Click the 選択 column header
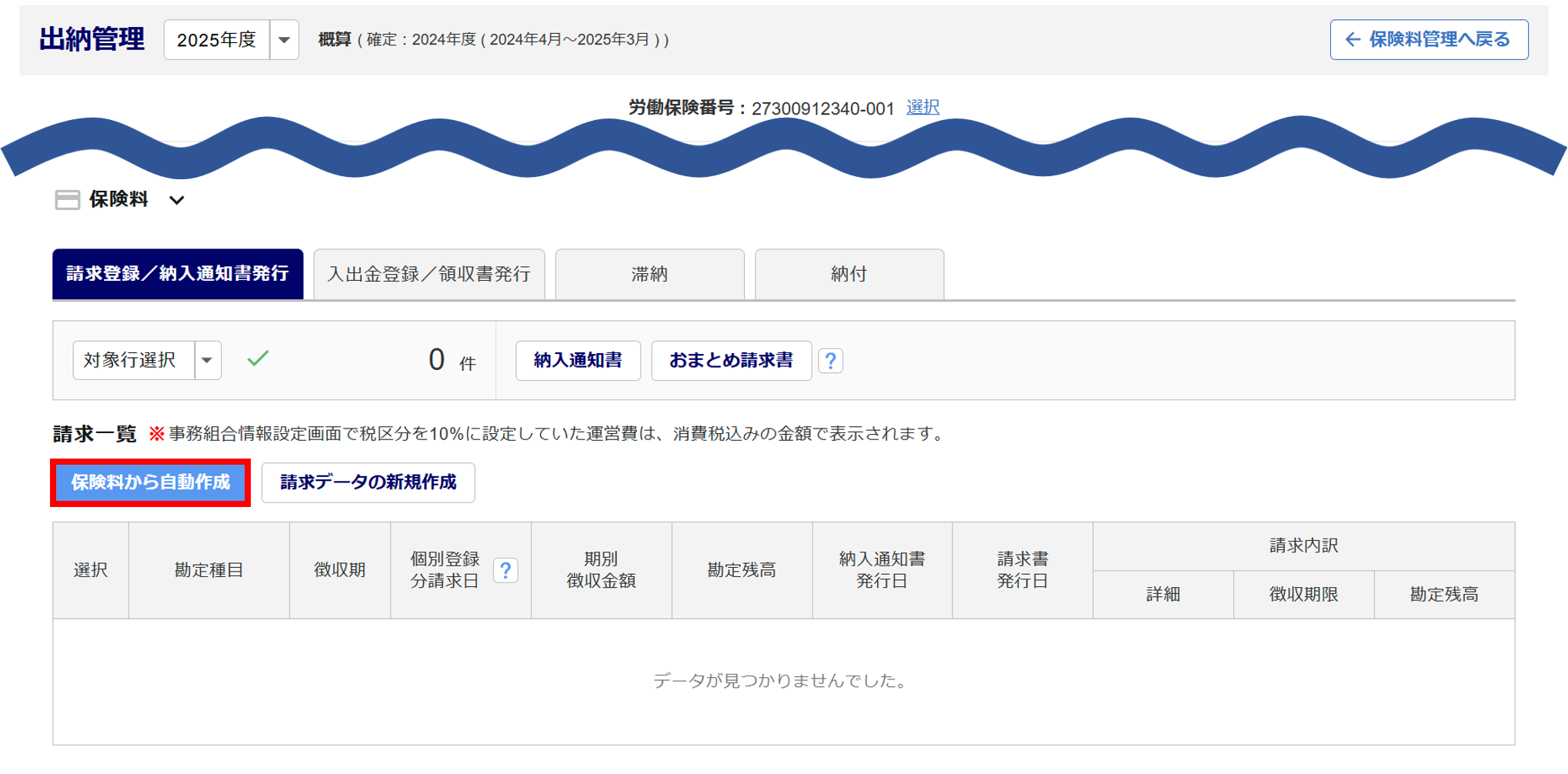The height and width of the screenshot is (774, 1568). pyautogui.click(x=91, y=570)
